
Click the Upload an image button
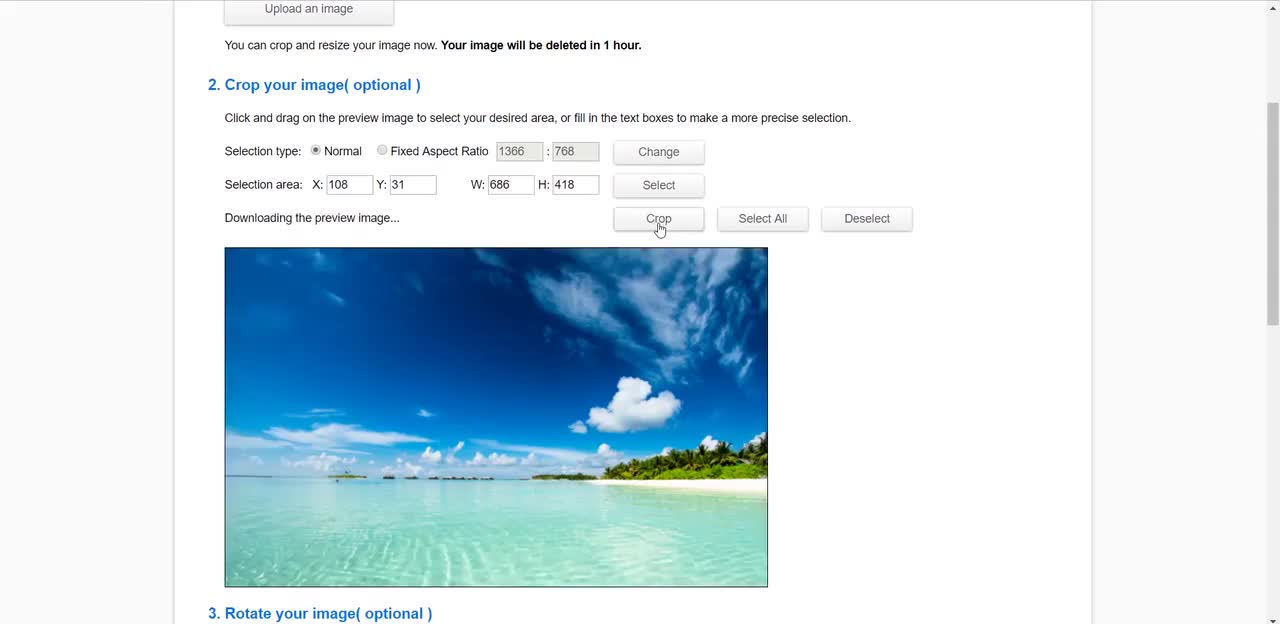309,11
